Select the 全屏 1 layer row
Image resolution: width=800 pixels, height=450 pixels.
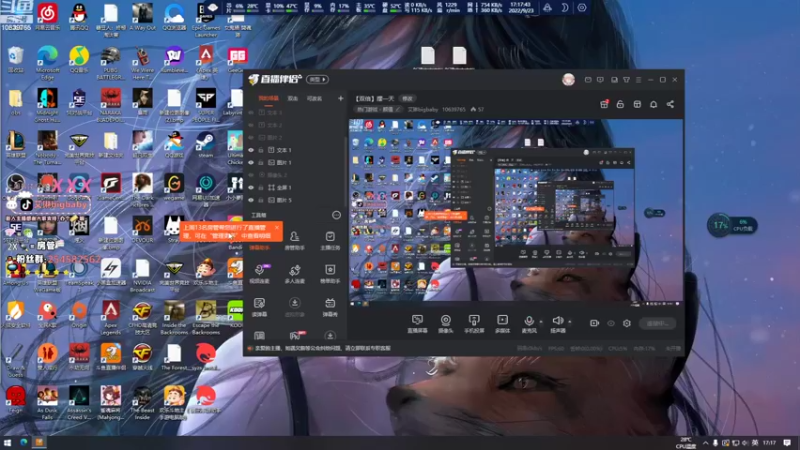coord(295,188)
